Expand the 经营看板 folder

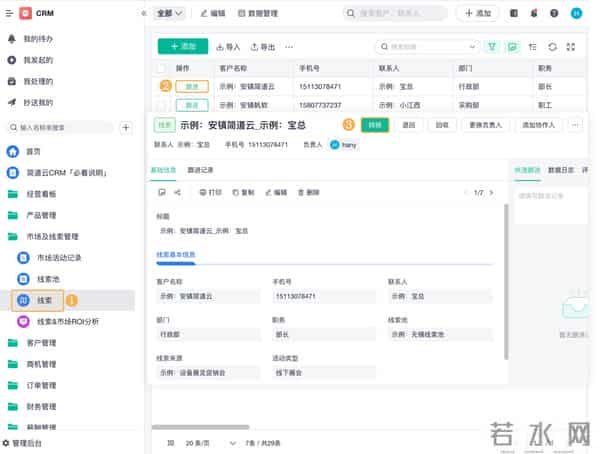(33, 194)
